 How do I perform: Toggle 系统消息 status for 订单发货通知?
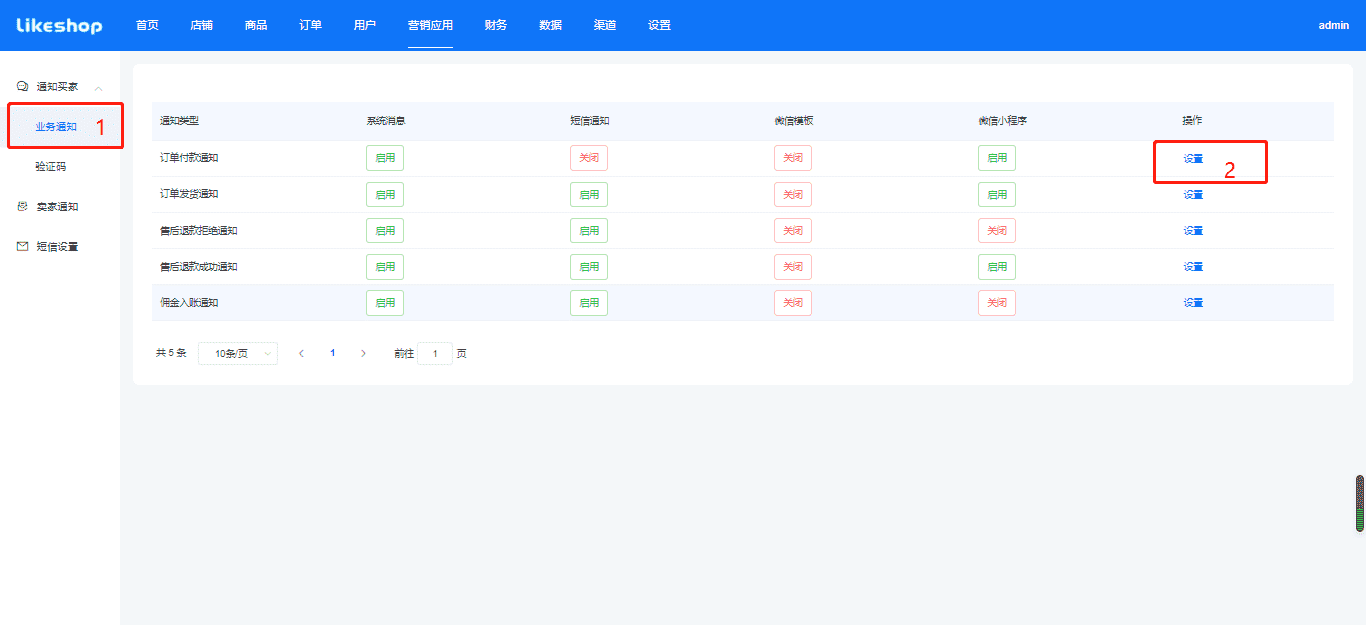pyautogui.click(x=385, y=194)
